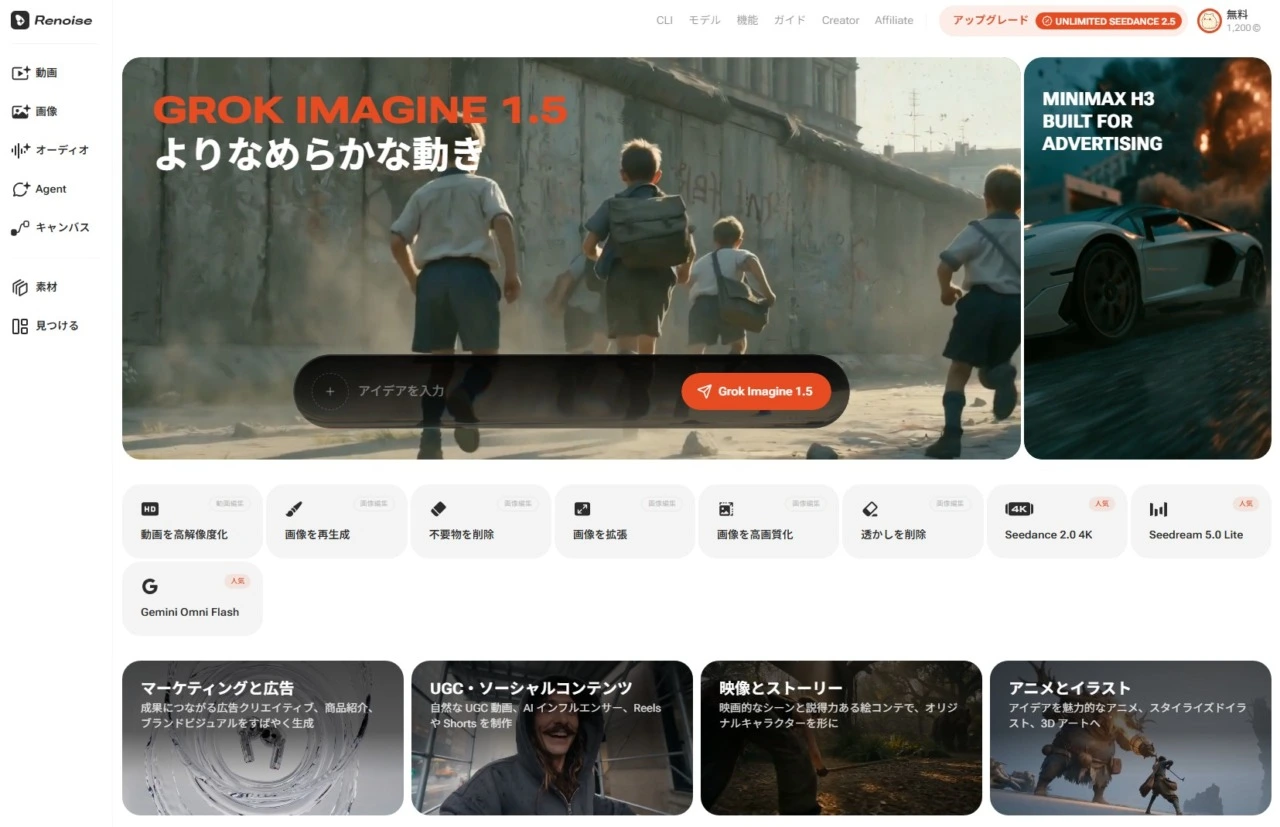Click the 無料 plan label

click(x=1237, y=14)
